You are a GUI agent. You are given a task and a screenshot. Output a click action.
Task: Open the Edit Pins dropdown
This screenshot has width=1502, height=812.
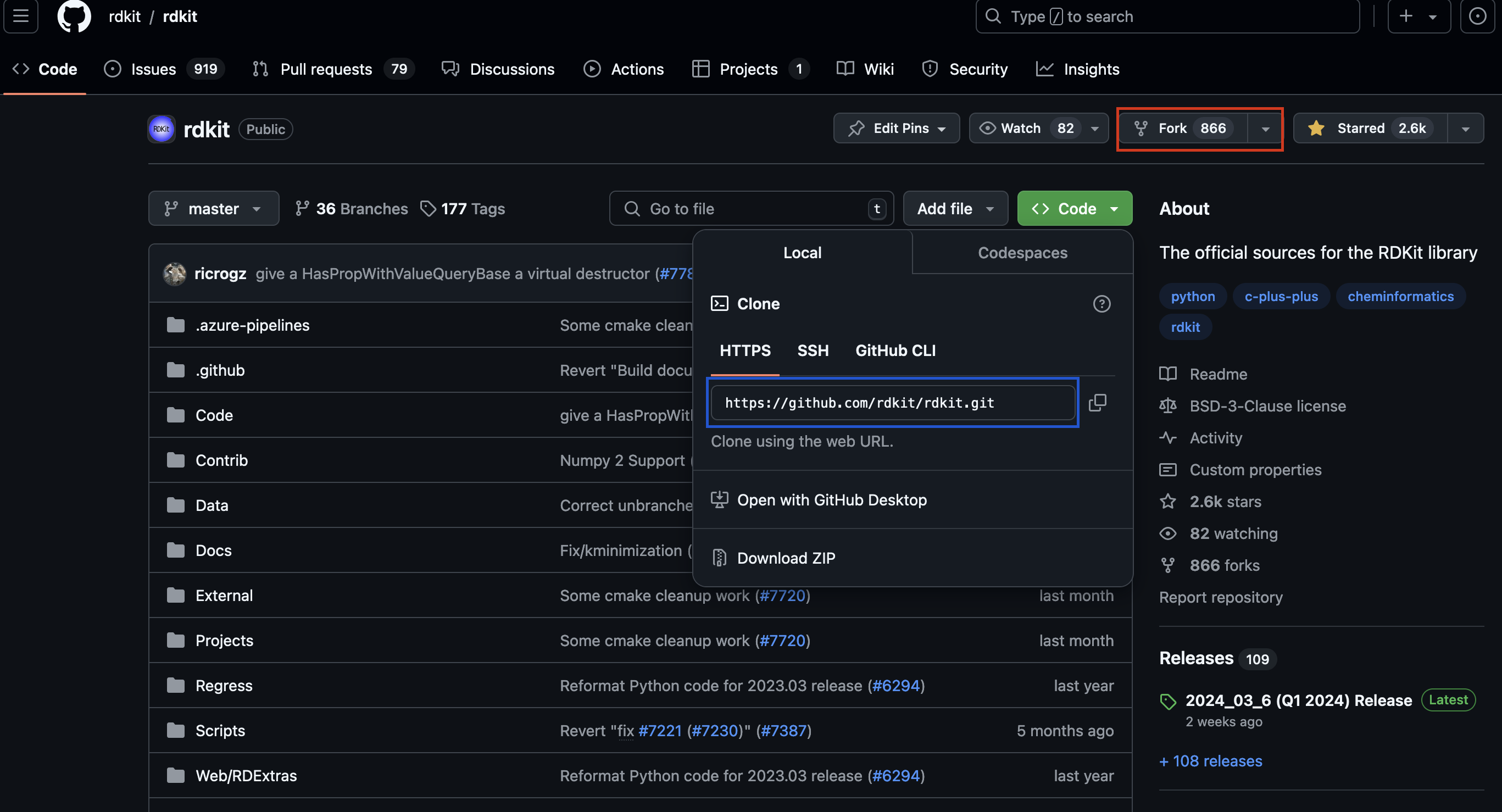(x=896, y=128)
